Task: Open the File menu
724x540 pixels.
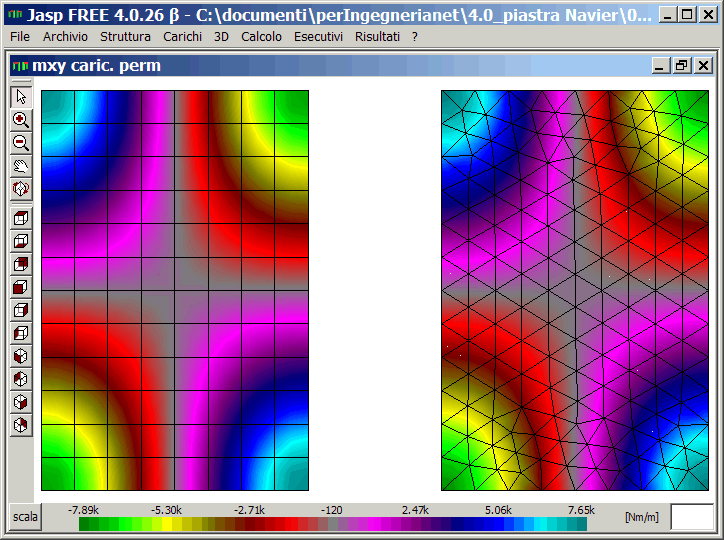Action: (x=20, y=36)
